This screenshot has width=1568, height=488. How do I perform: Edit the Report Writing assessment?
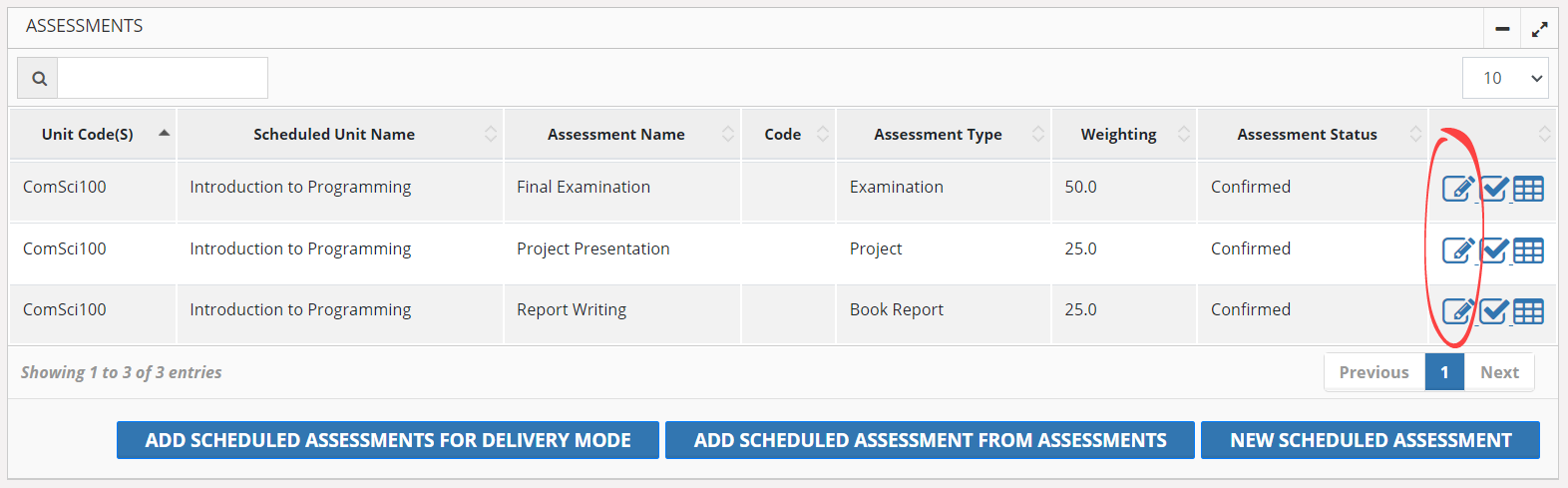(1457, 311)
